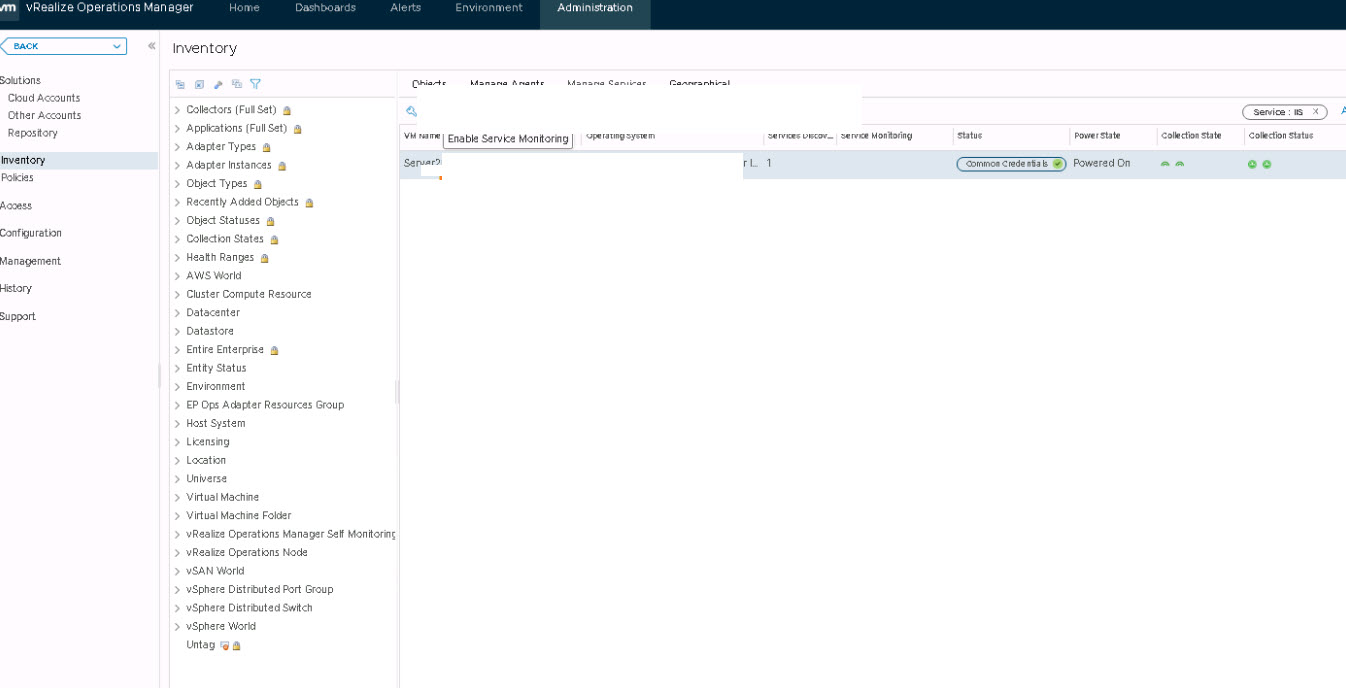The height and width of the screenshot is (688, 1346).
Task: Expand the Adapter Types tree node
Action: (x=177, y=147)
